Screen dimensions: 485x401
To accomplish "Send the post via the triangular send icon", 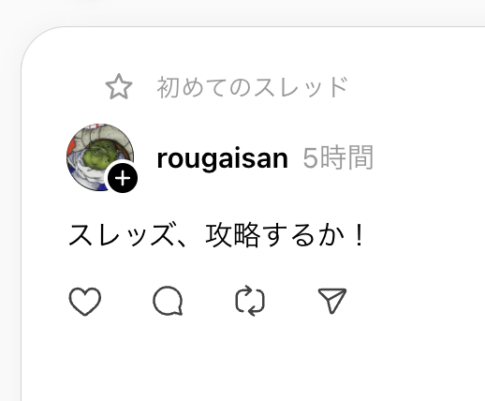I will [x=332, y=300].
